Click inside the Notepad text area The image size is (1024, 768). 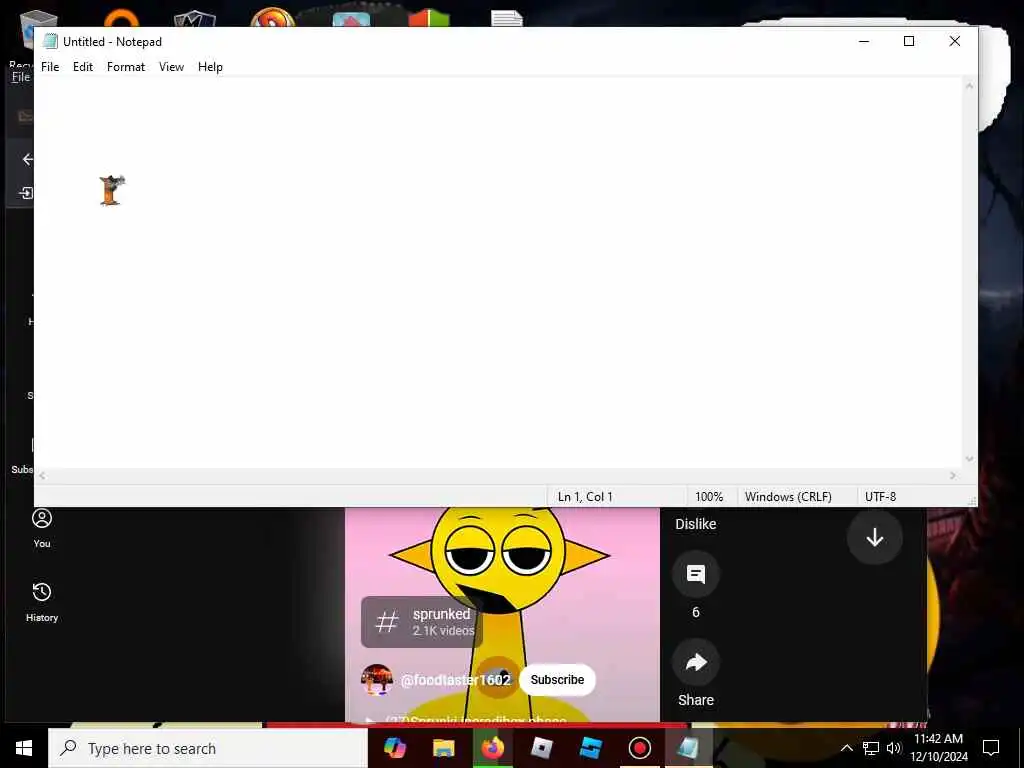coord(498,272)
